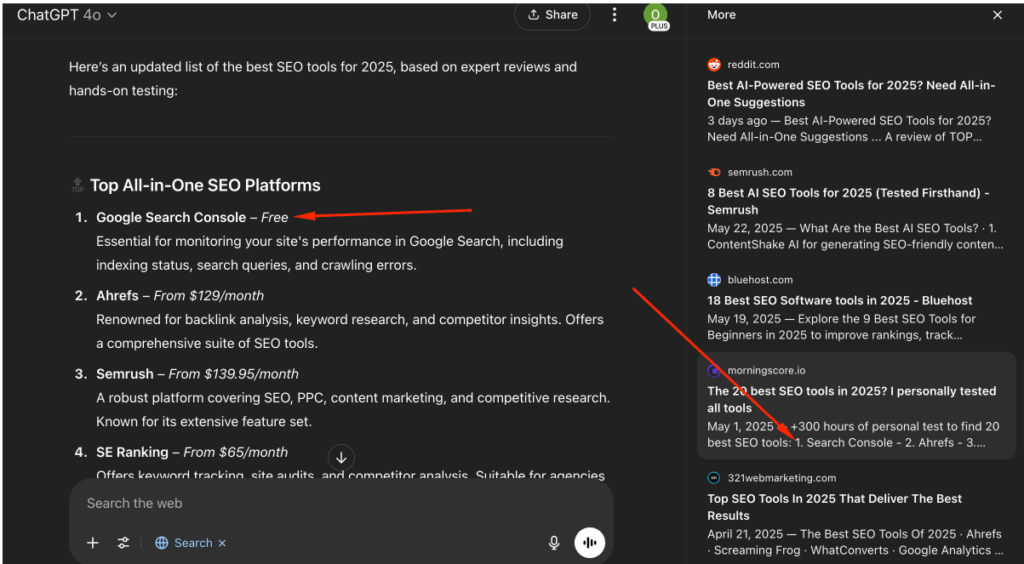
Task: Click the Search globe chip
Action: click(184, 542)
